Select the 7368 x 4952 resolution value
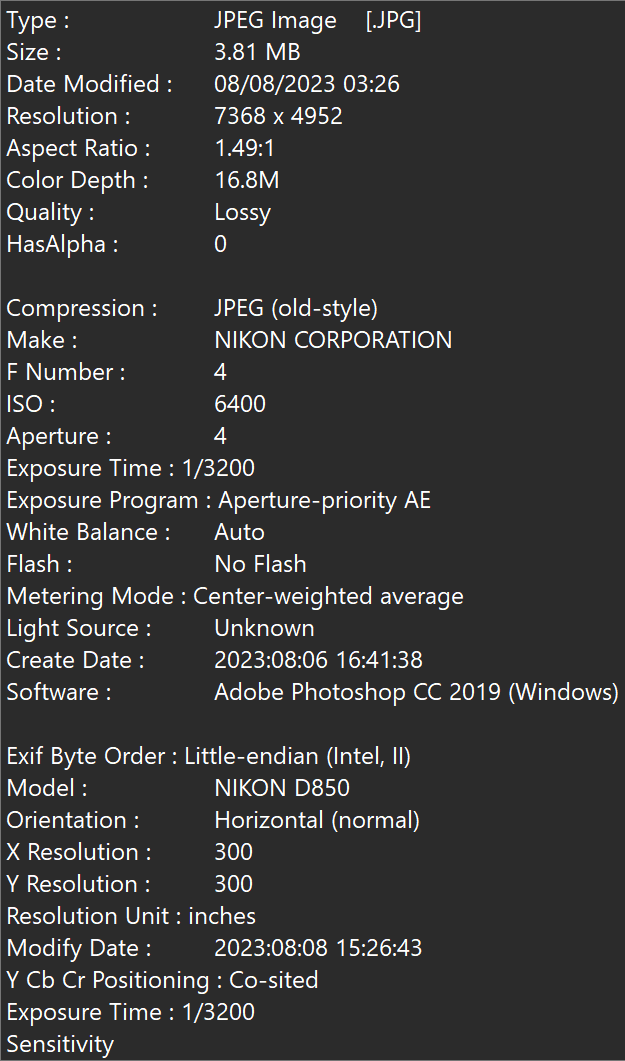The height and width of the screenshot is (1061, 625). tap(278, 116)
